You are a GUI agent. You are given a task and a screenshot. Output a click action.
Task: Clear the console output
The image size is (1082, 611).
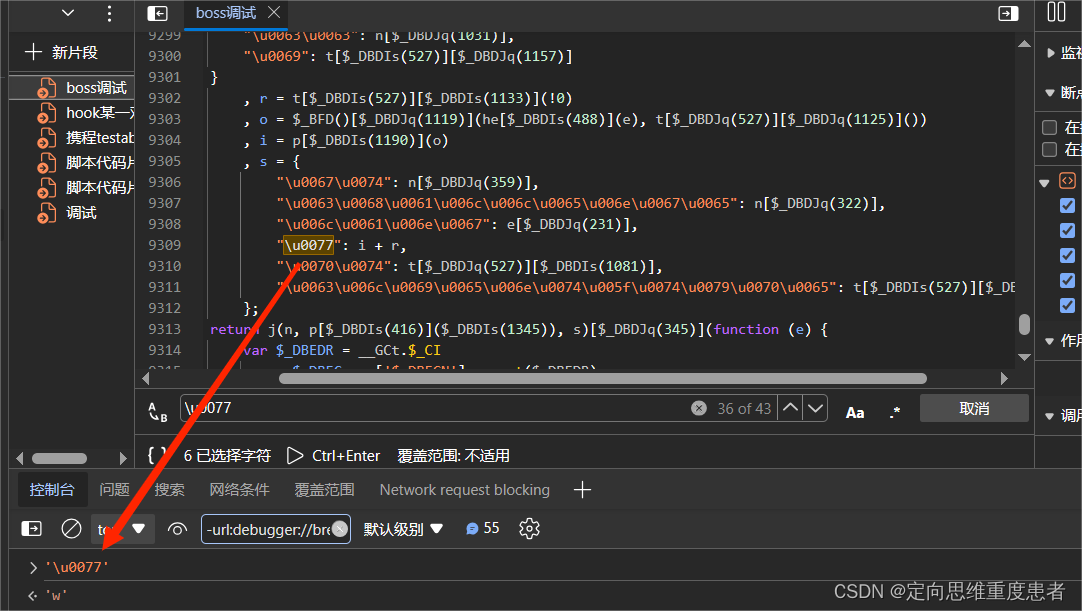(71, 529)
